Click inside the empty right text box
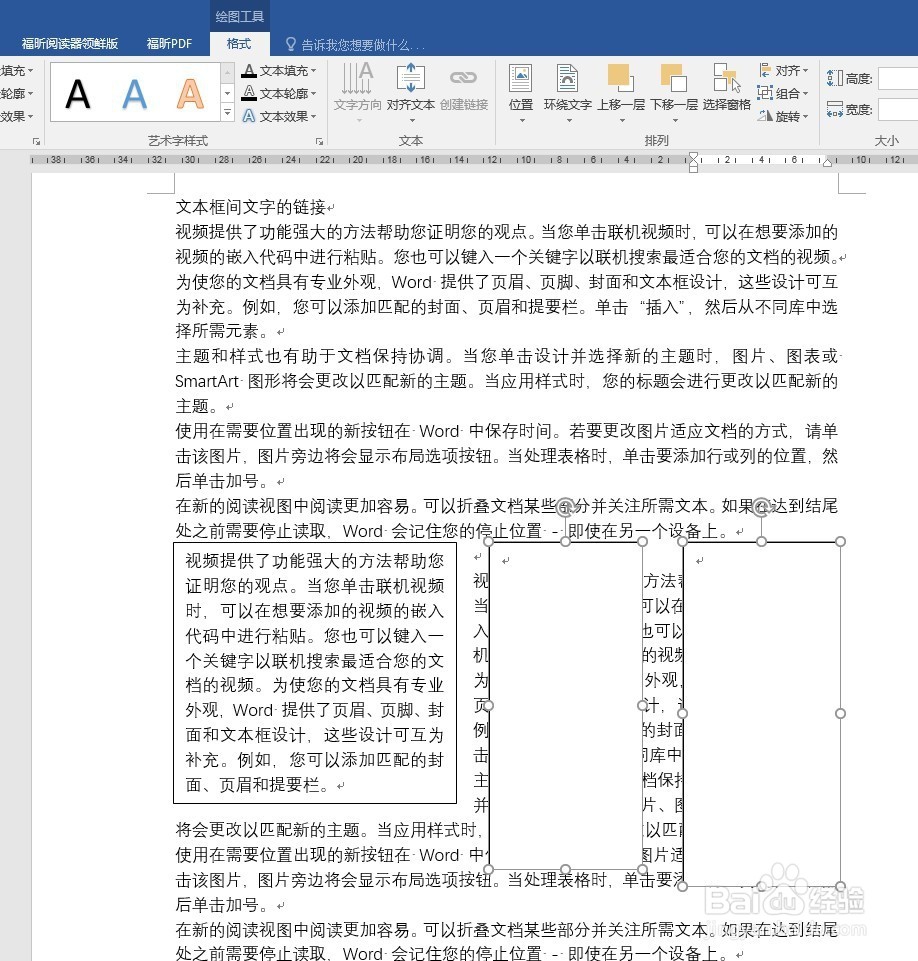Viewport: 918px width, 961px height. (x=761, y=714)
